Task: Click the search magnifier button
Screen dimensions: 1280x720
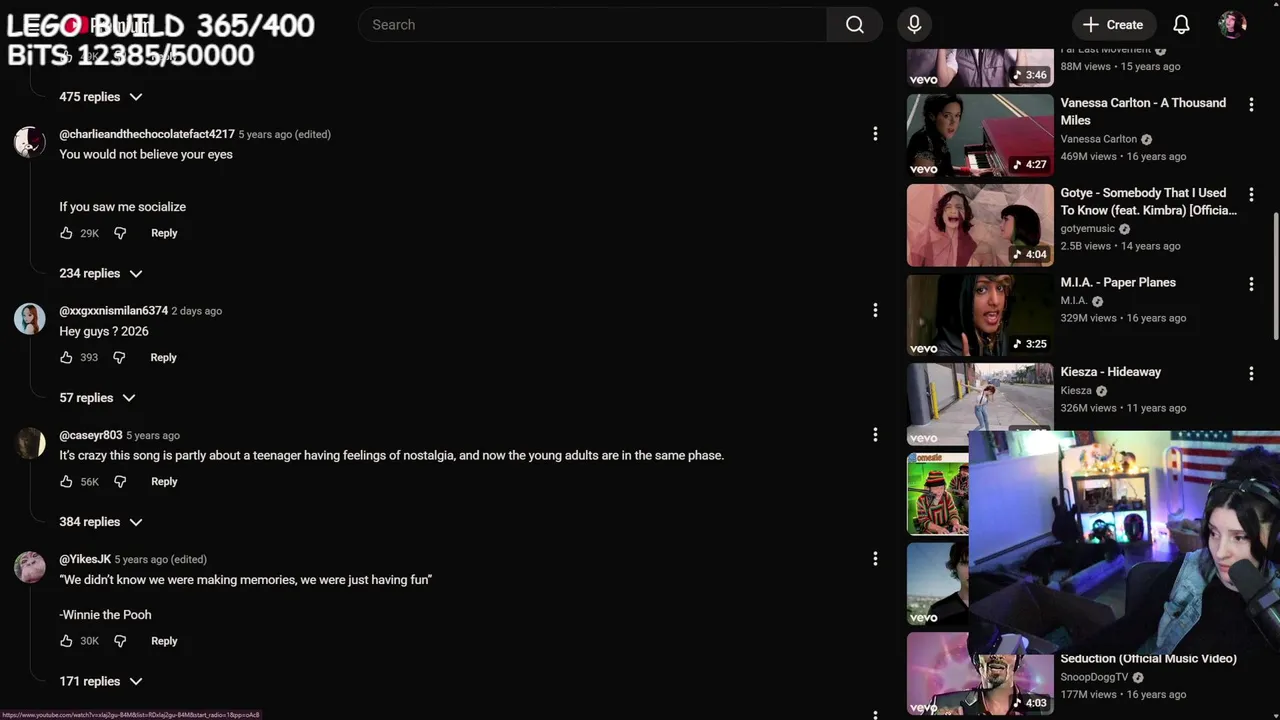Action: [854, 25]
